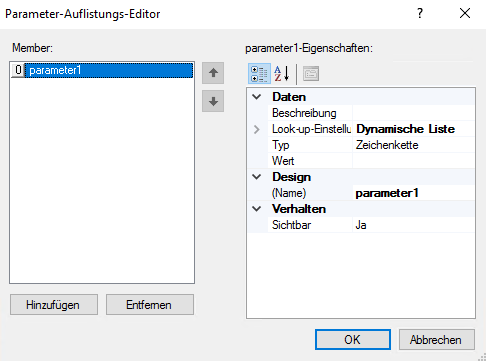
Task: Select the Wert property label
Action: (283, 161)
